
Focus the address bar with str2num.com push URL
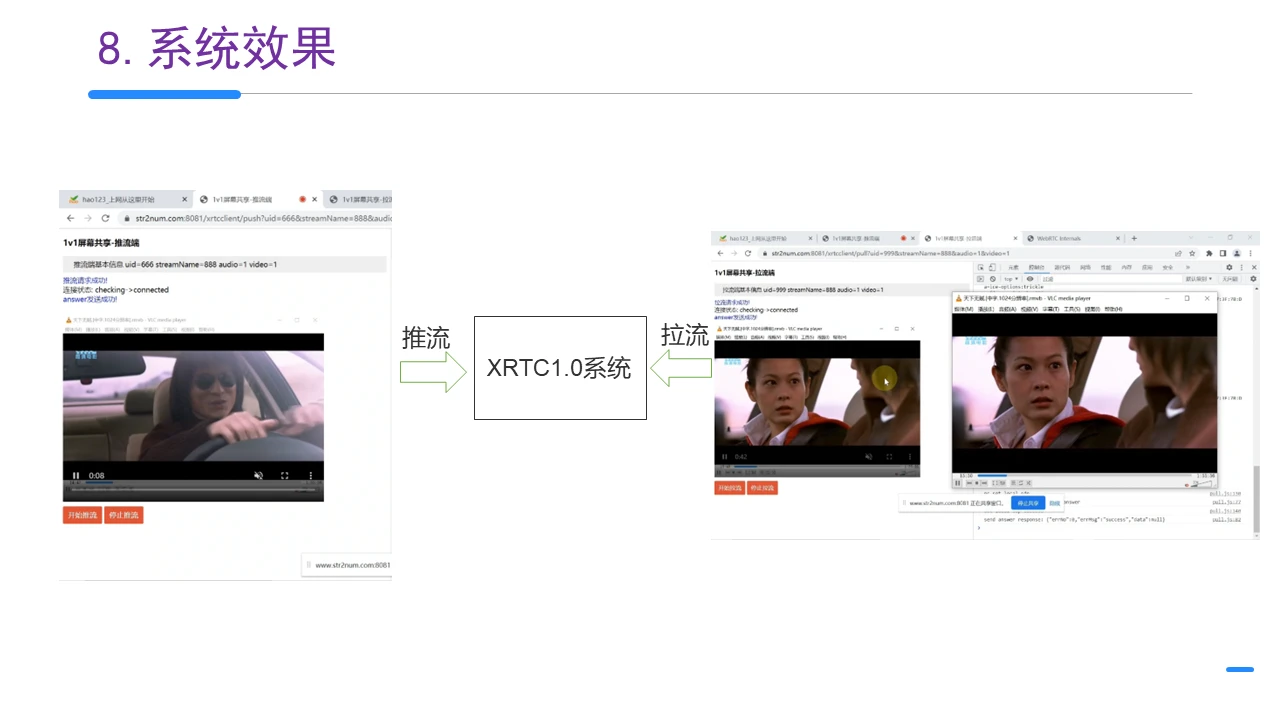pyautogui.click(x=255, y=218)
